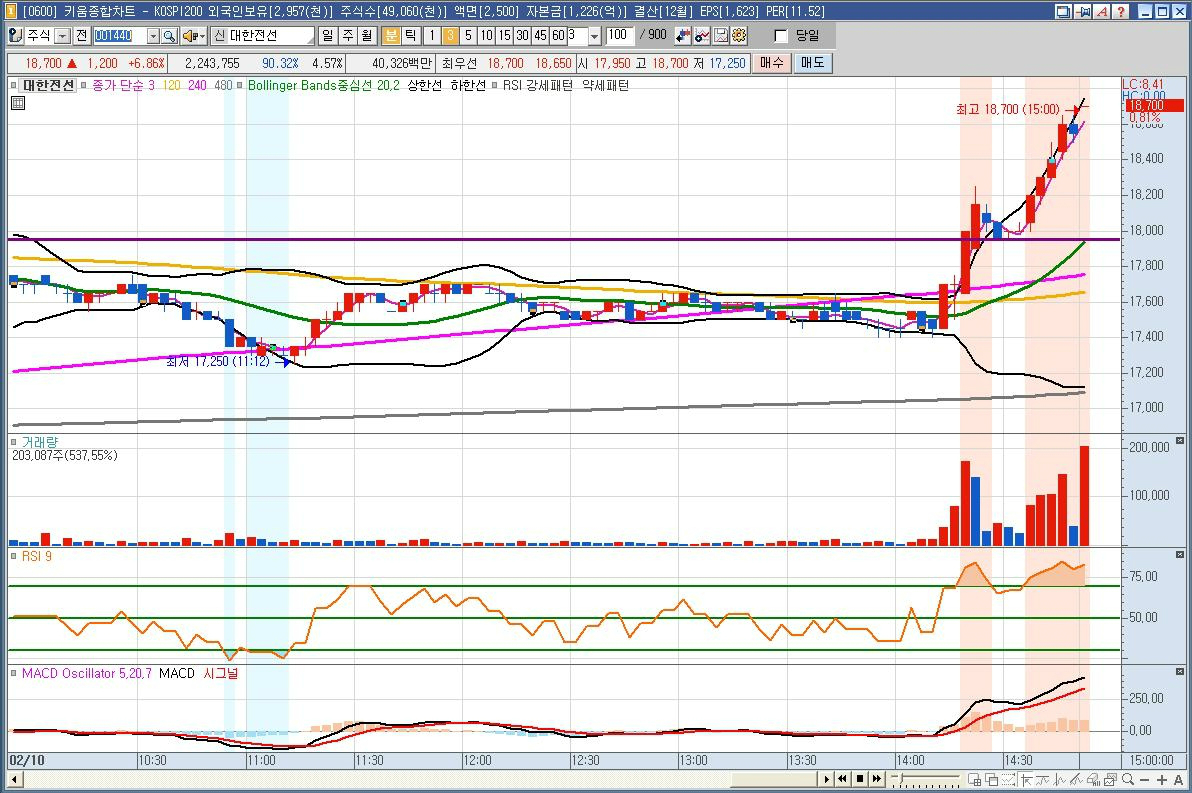Select the 일 daily period button

click(x=327, y=36)
